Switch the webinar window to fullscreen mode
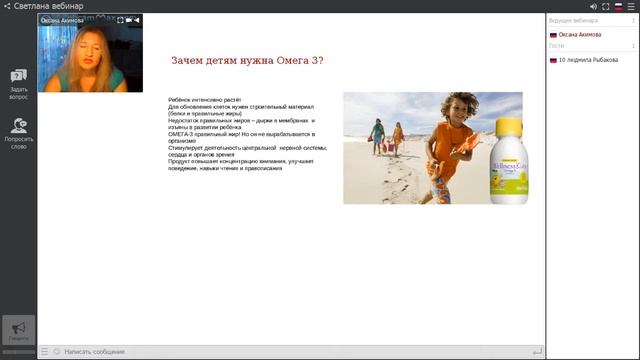The image size is (640, 360). click(606, 7)
